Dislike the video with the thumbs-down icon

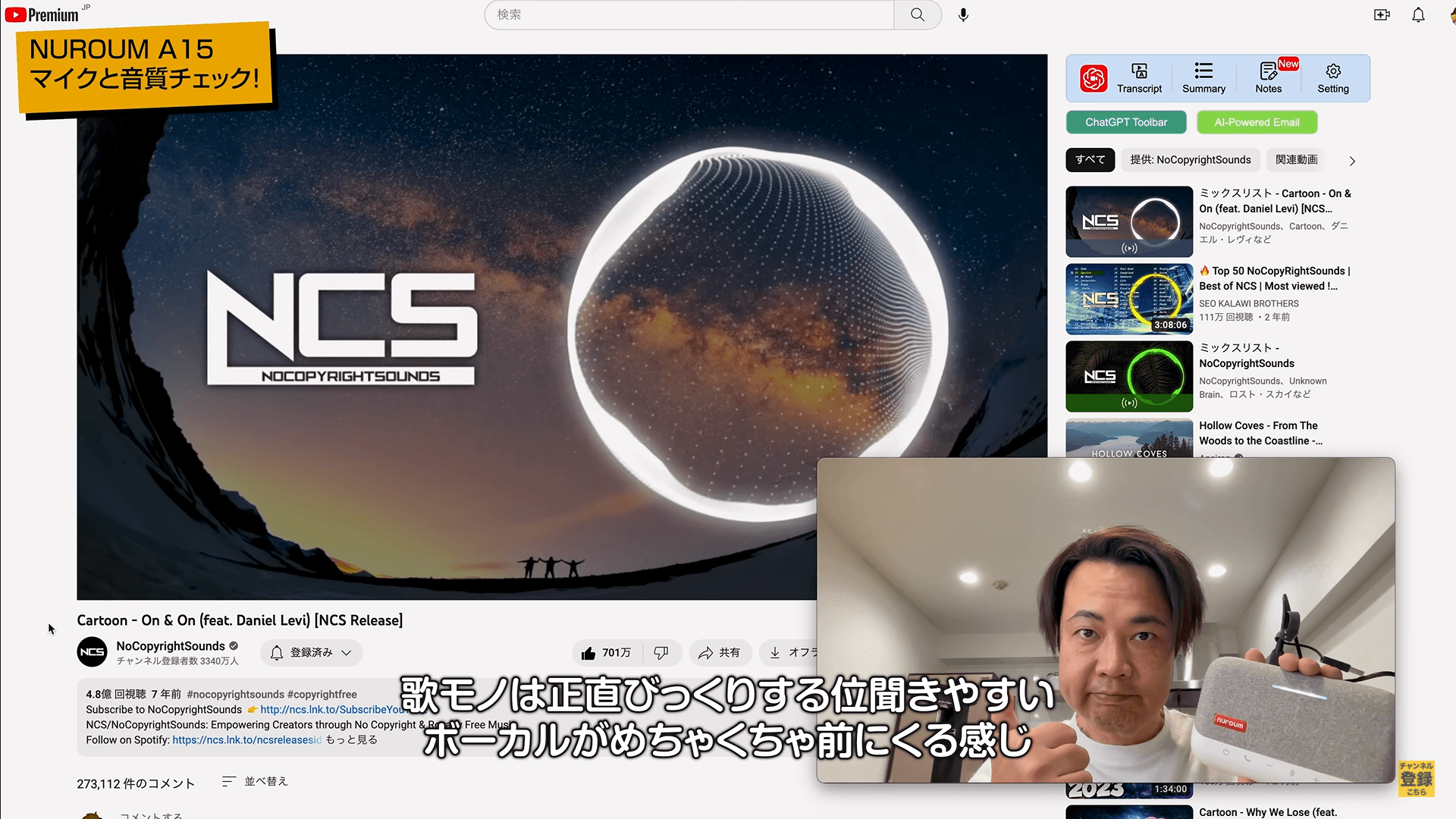pos(661,653)
